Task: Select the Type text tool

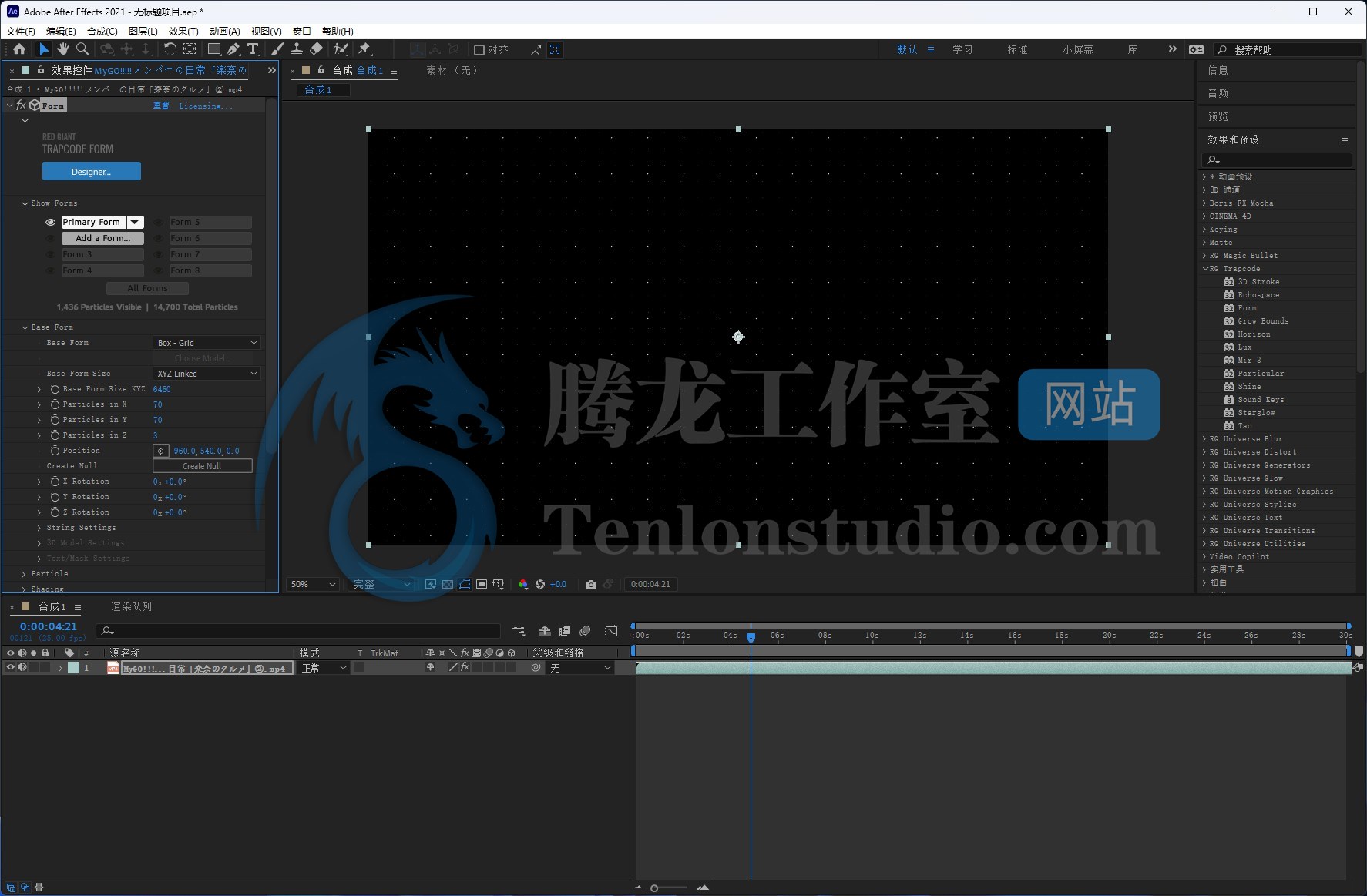Action: tap(253, 49)
